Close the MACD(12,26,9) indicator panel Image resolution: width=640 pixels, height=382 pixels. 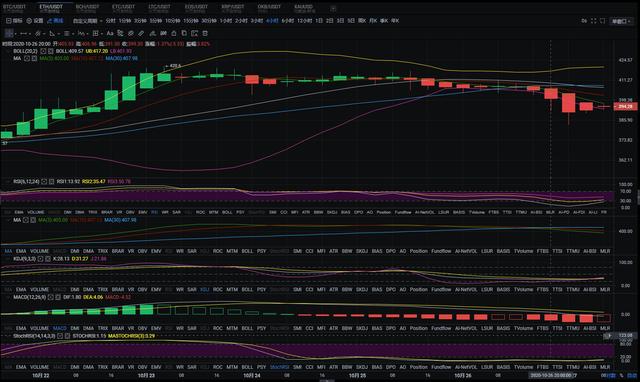pyautogui.click(x=58, y=297)
